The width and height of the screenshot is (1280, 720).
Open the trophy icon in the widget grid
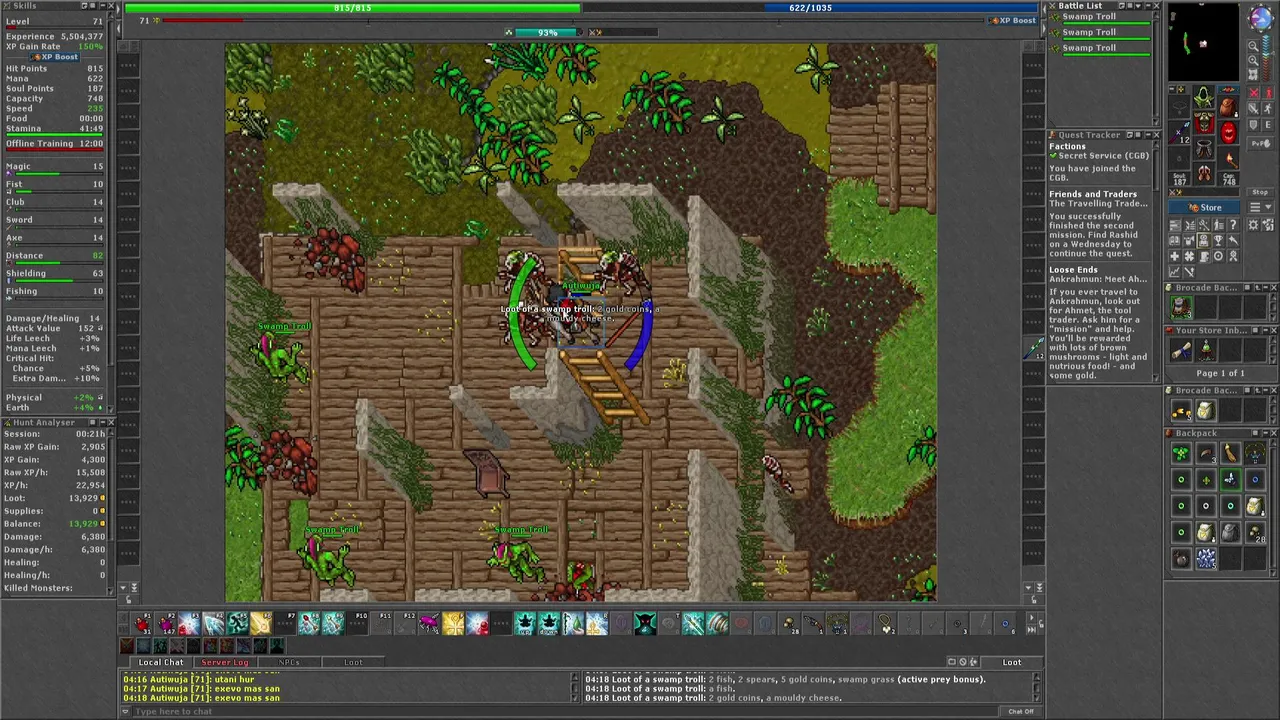(x=1218, y=240)
